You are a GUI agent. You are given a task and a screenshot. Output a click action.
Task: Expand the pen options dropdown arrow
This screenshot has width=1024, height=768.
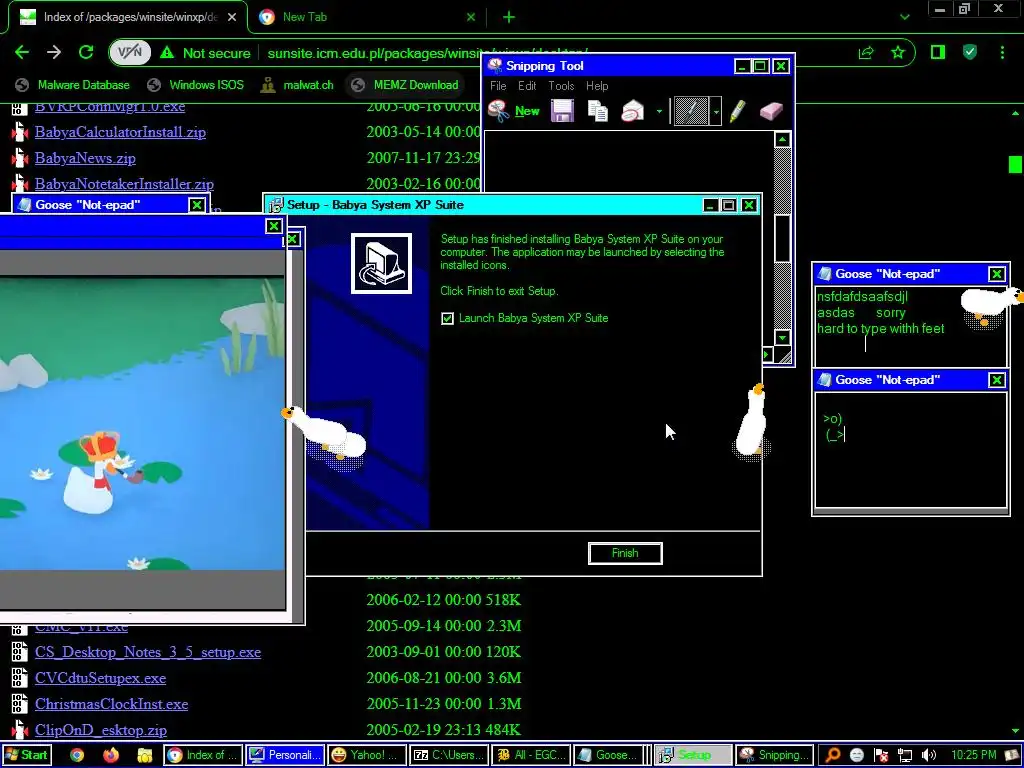tap(716, 112)
